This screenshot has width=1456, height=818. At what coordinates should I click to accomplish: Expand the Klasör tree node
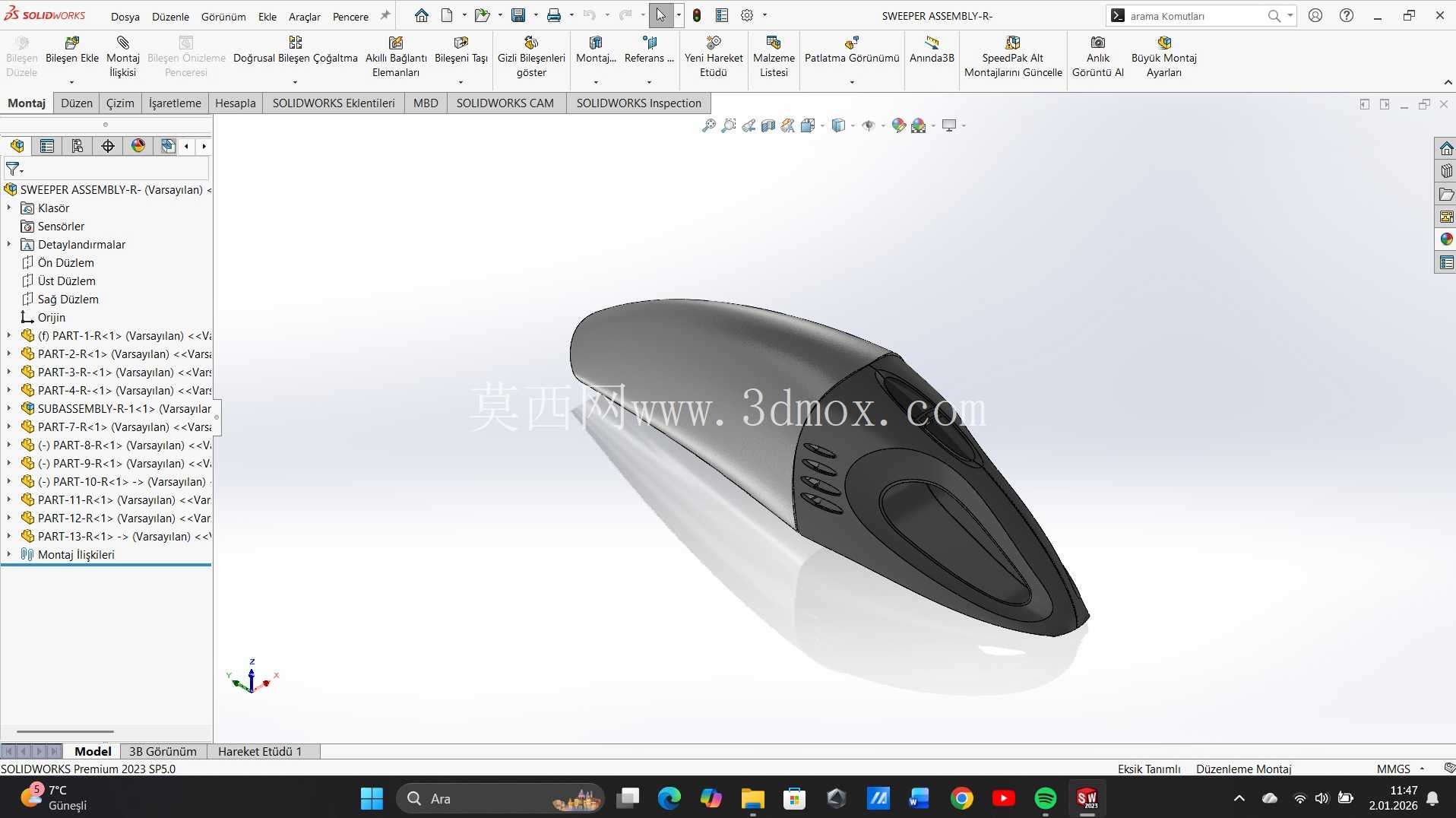point(9,208)
